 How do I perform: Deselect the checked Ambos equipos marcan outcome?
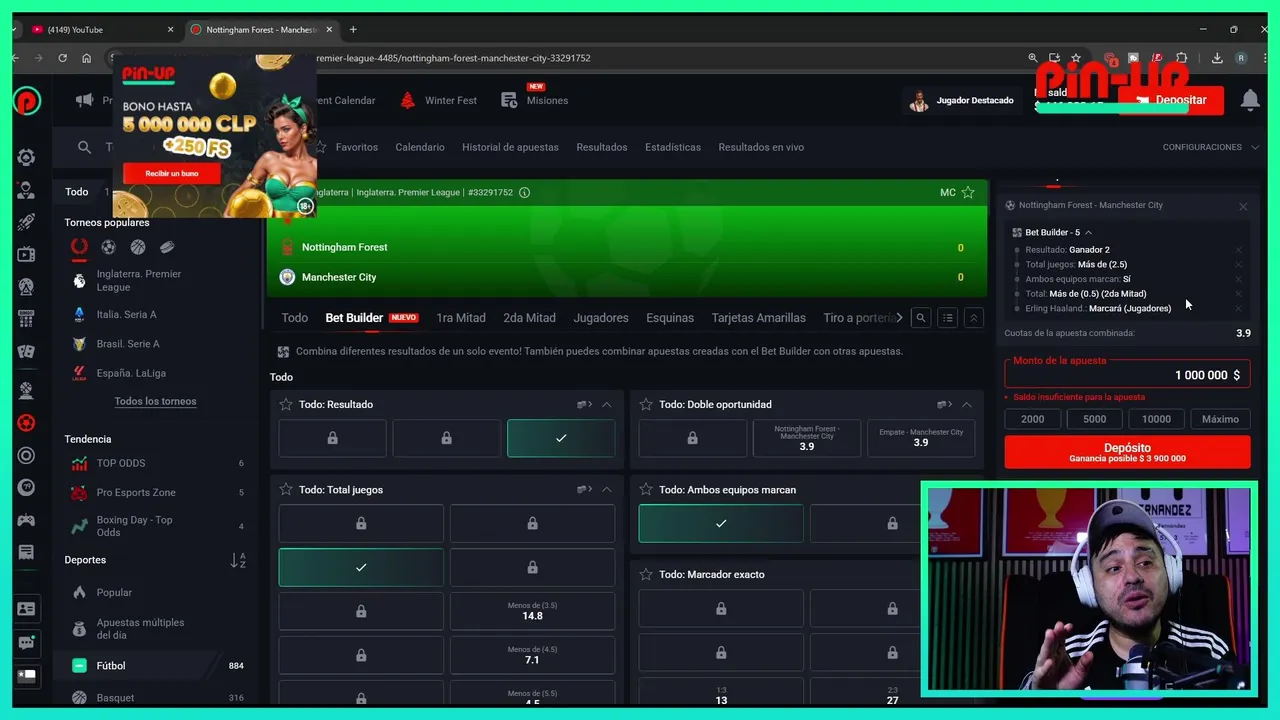tap(721, 523)
